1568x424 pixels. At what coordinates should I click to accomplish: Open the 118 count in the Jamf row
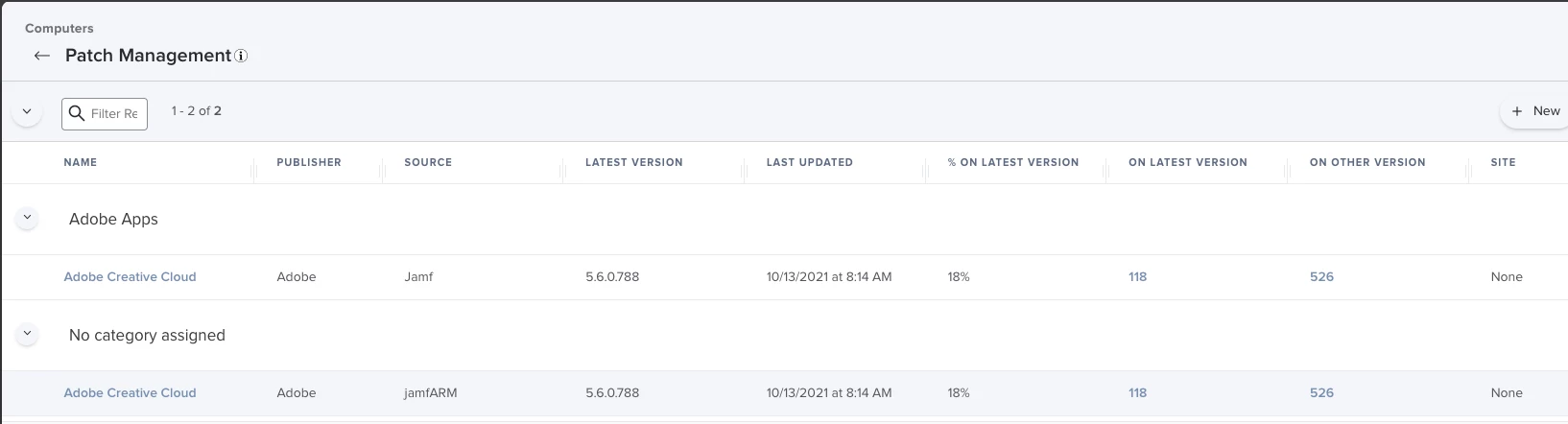coord(1138,277)
